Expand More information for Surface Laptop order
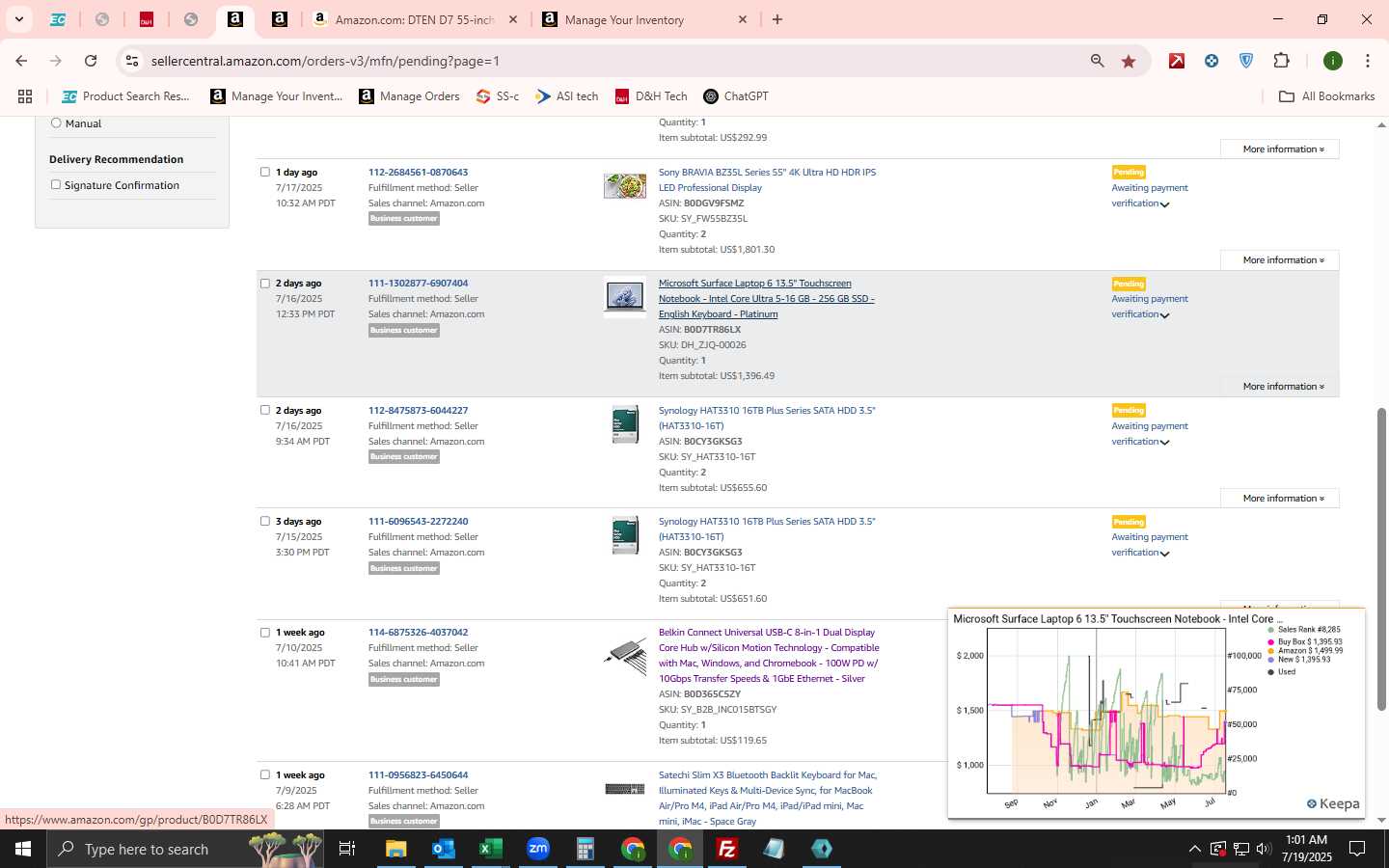This screenshot has width=1389, height=868. tap(1280, 387)
